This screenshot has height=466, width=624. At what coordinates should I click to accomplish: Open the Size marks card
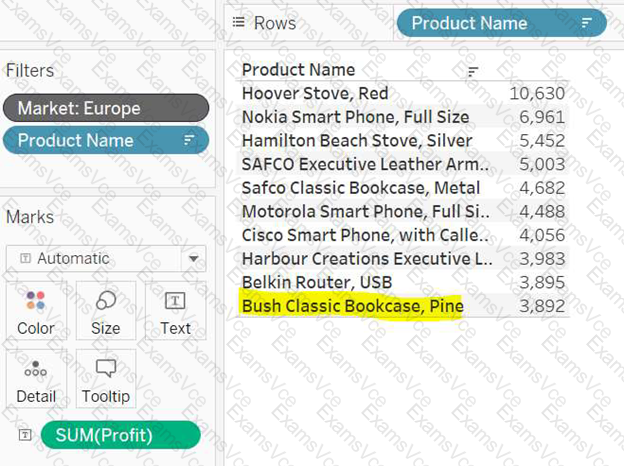pyautogui.click(x=106, y=311)
